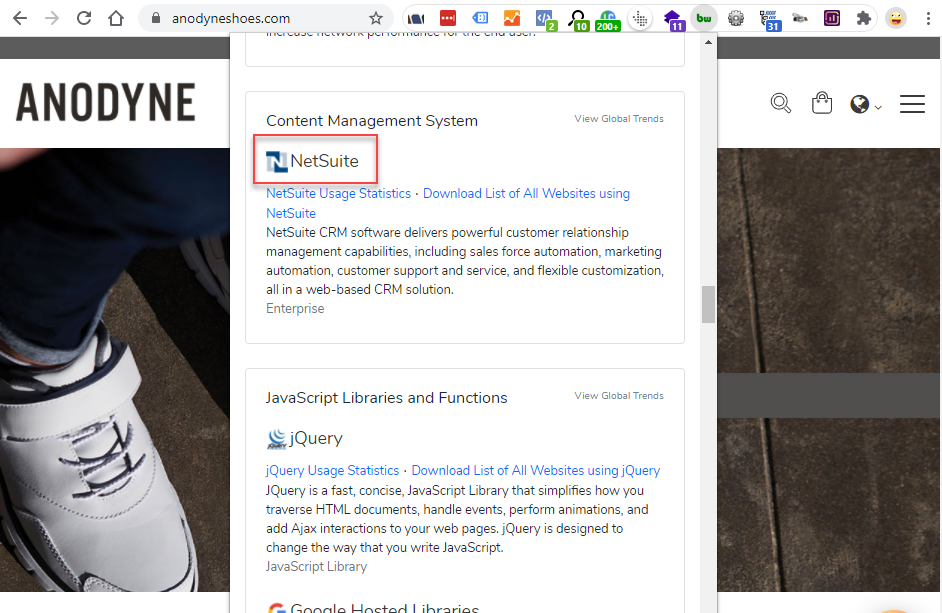942x613 pixels.
Task: Open the hamburger navigation menu
Action: click(x=912, y=104)
